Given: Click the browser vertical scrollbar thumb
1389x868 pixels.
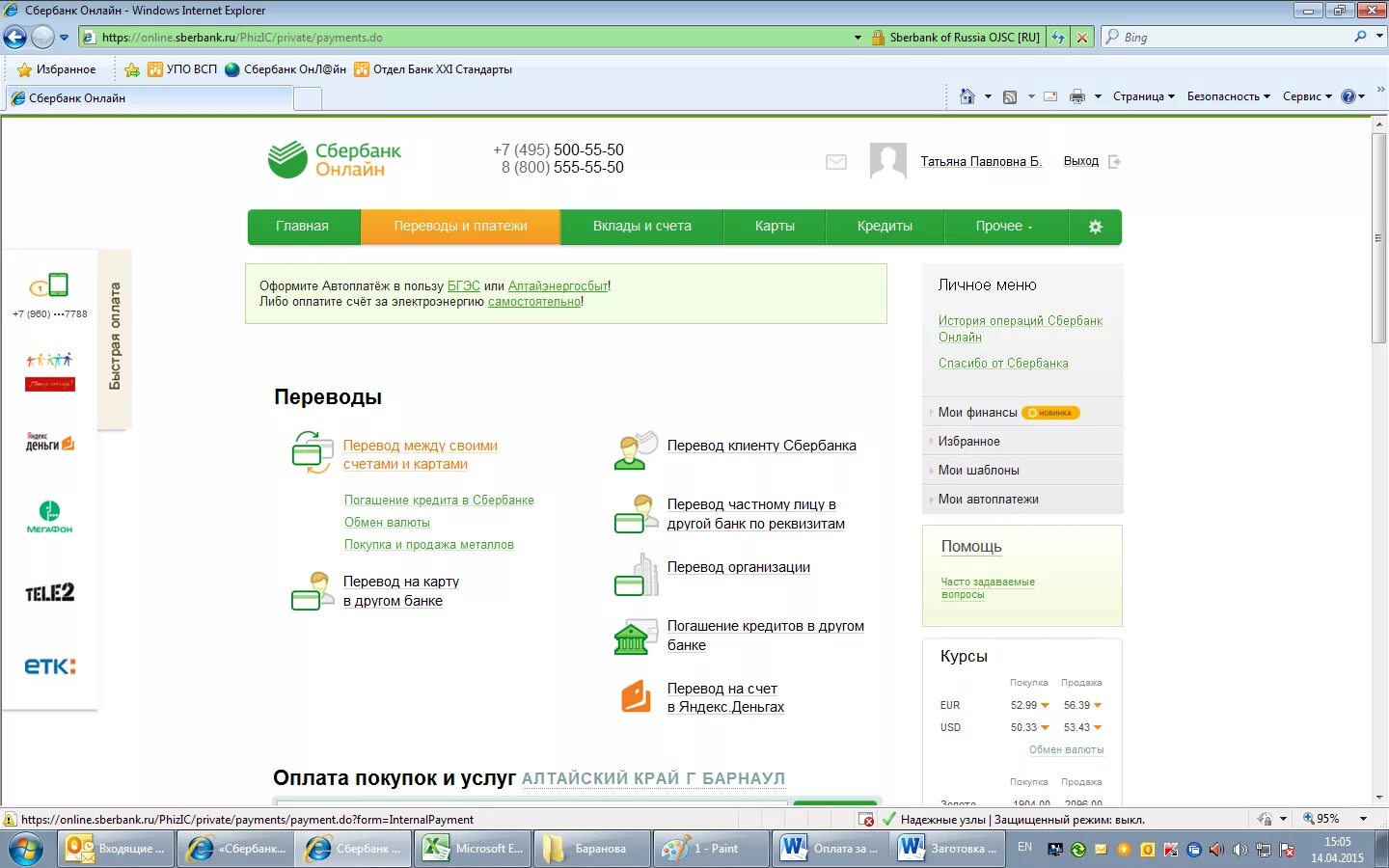Looking at the screenshot, I should [1379, 238].
